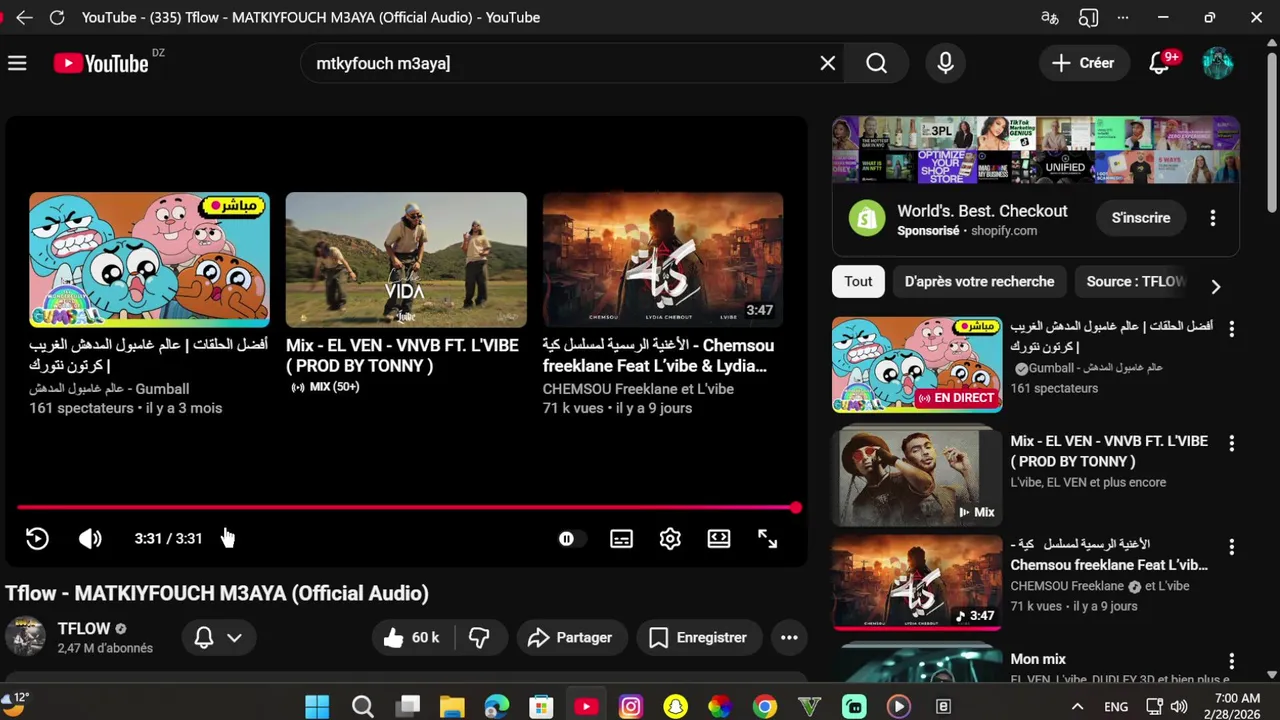
Task: Open EL VEN Mix sidebar thumbnail
Action: [917, 477]
